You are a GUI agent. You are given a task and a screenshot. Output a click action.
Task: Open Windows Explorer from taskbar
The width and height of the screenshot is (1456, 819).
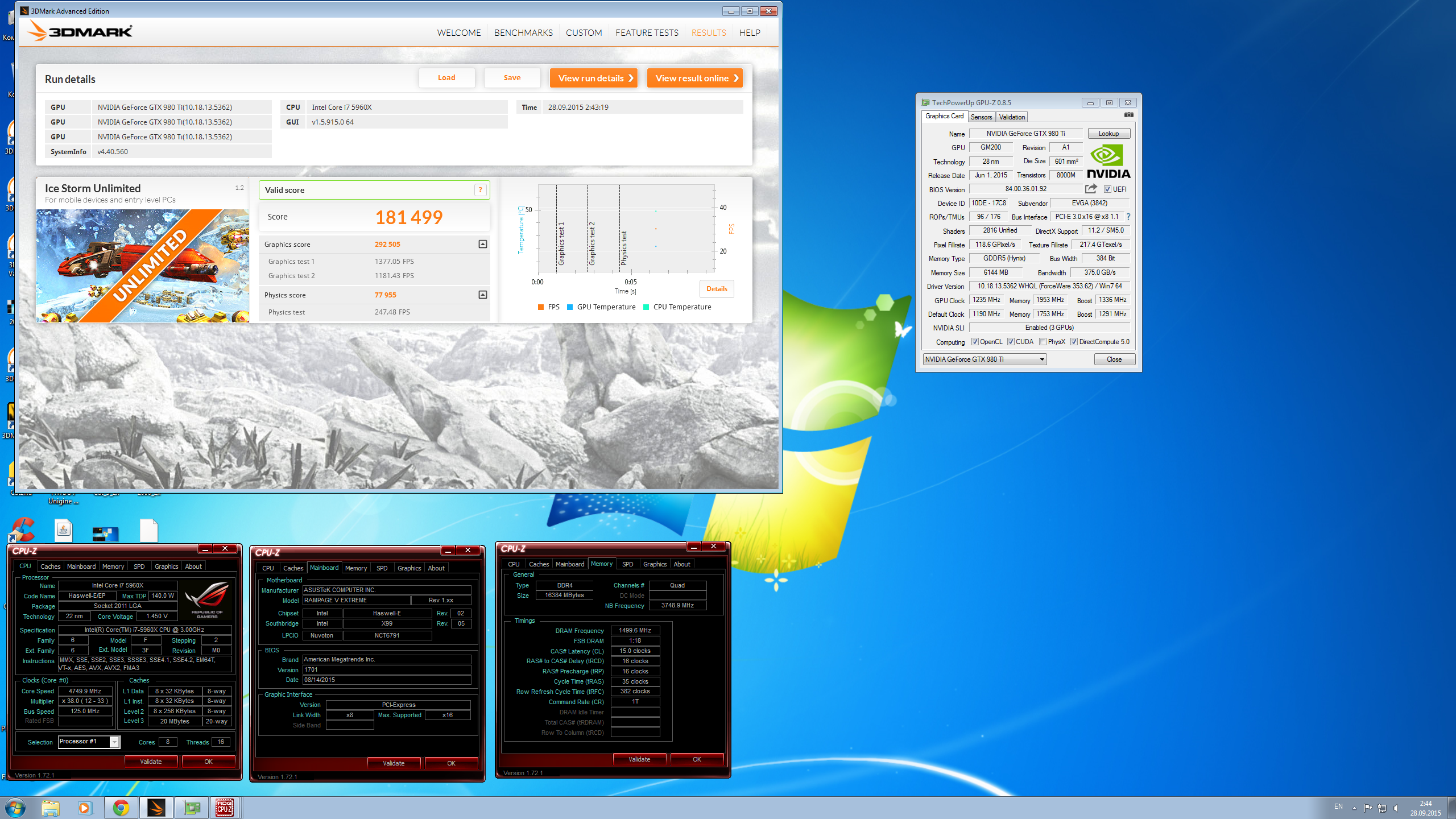coord(50,808)
